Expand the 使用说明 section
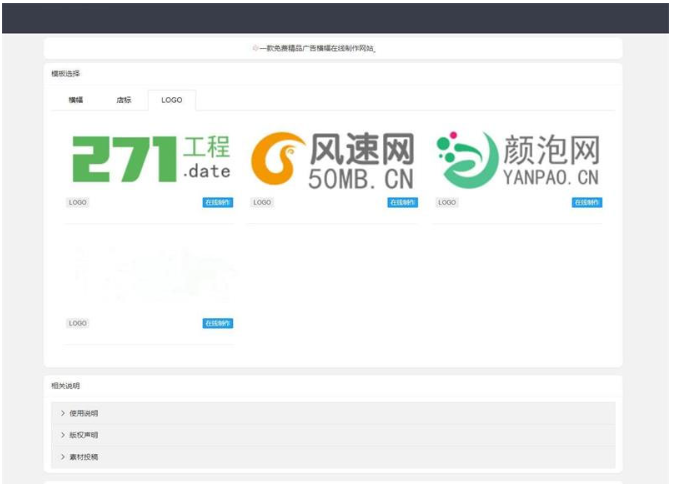Image resolution: width=691 pixels, height=484 pixels. click(84, 413)
